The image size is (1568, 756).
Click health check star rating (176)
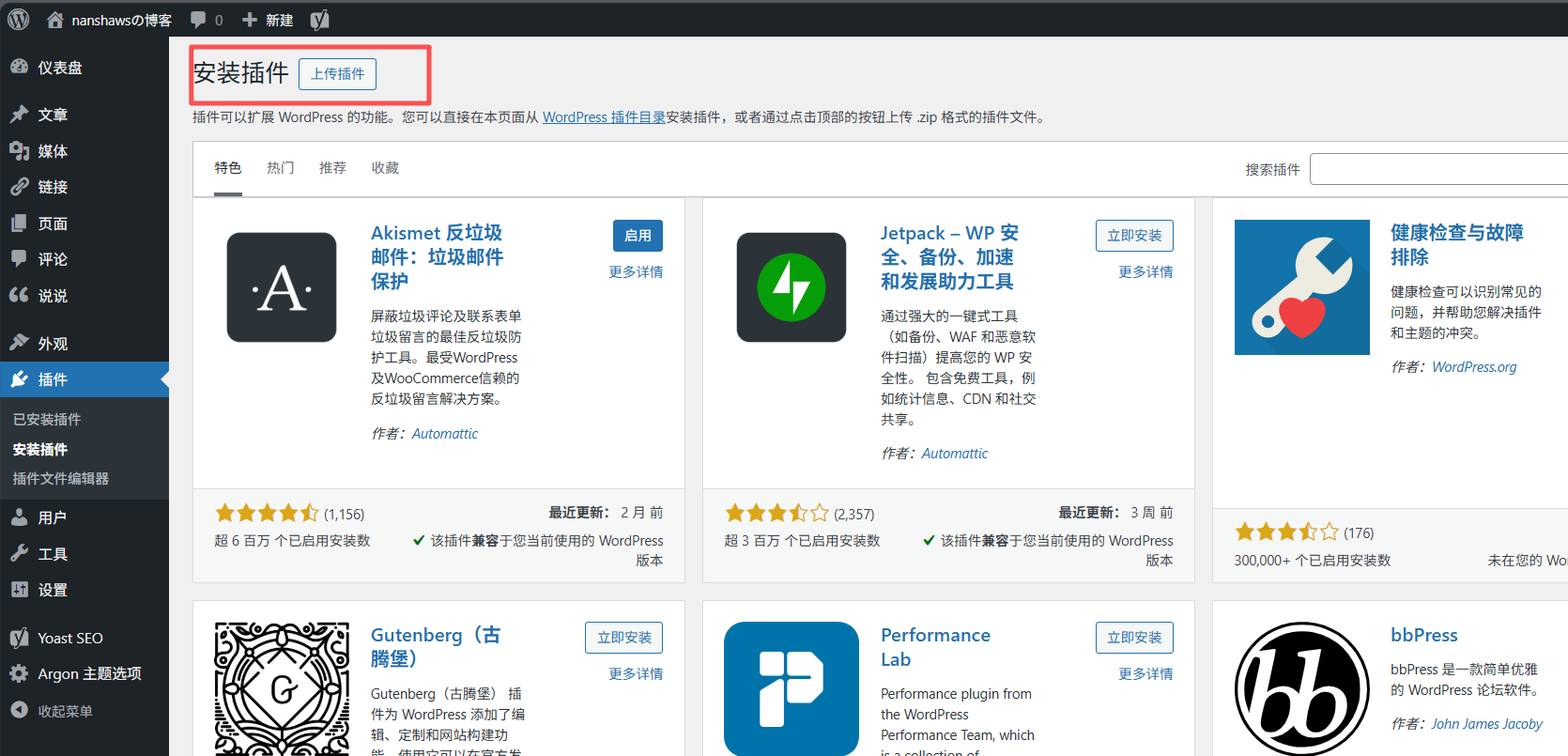coord(1286,532)
